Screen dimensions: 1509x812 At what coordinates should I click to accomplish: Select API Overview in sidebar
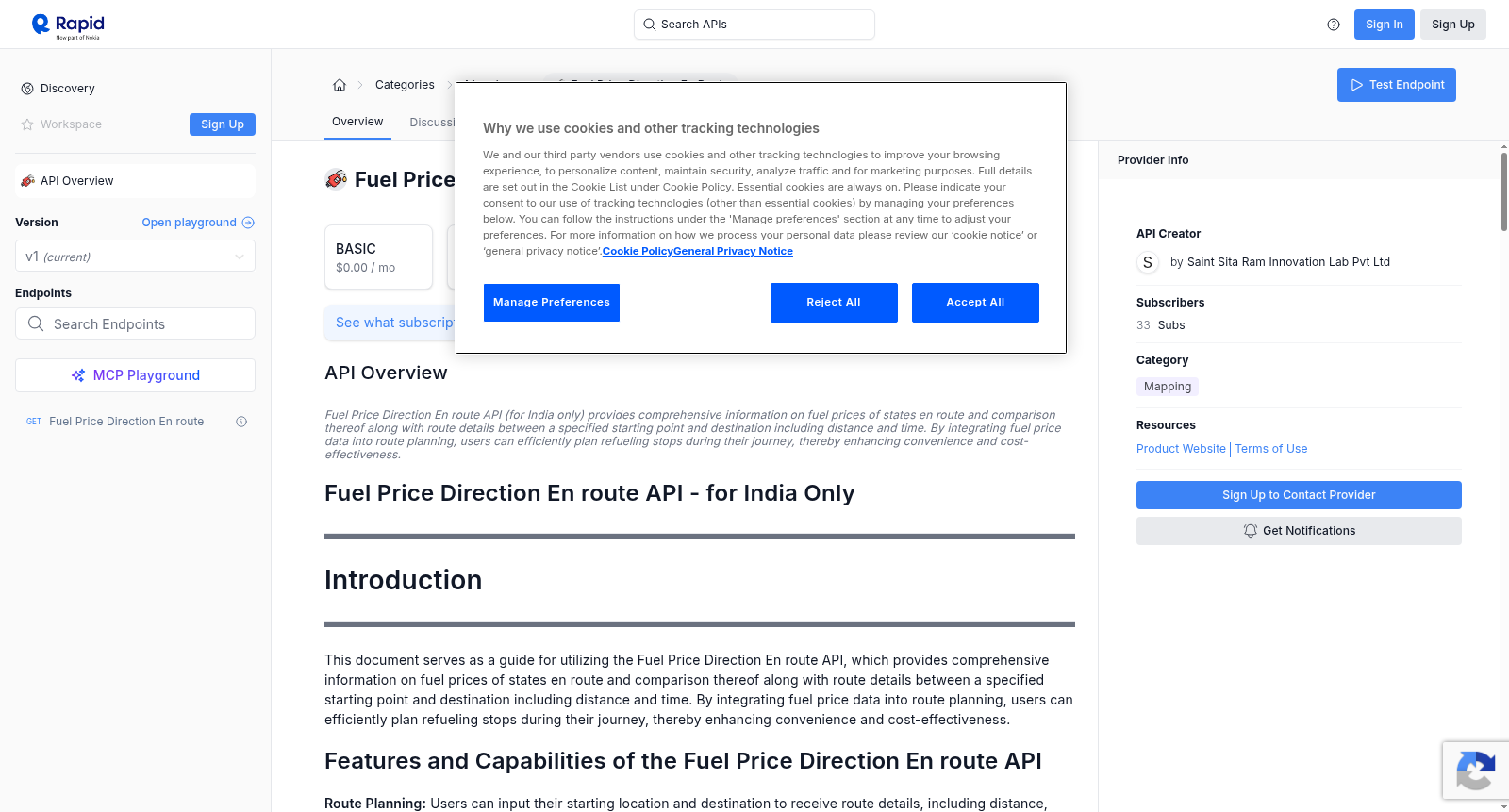point(135,181)
